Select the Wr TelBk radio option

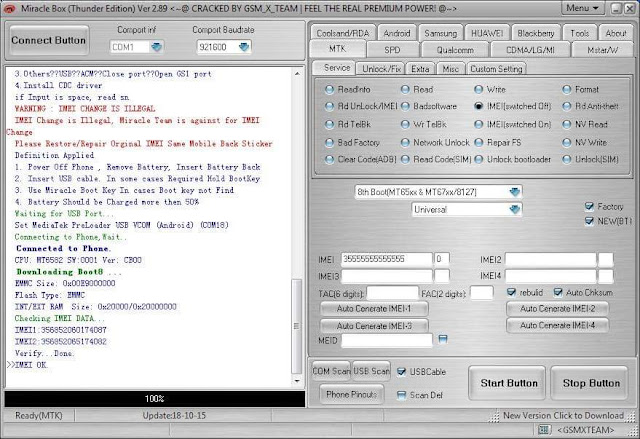pos(405,124)
